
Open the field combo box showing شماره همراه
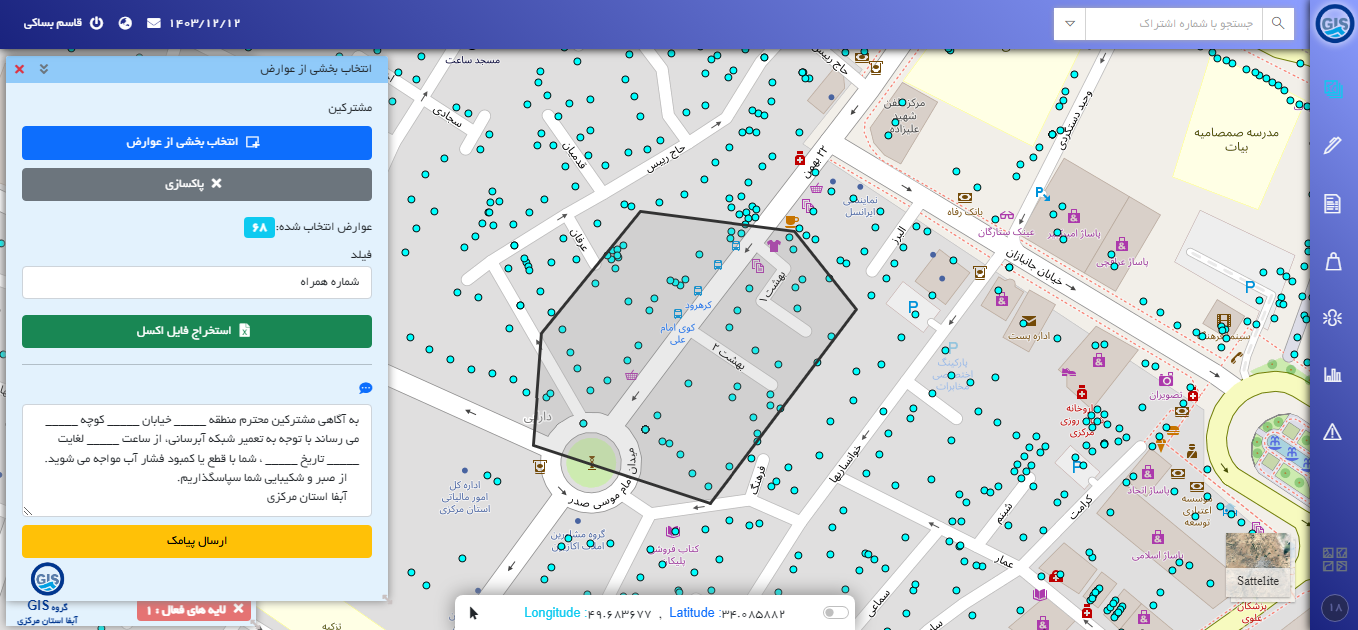[x=197, y=282]
